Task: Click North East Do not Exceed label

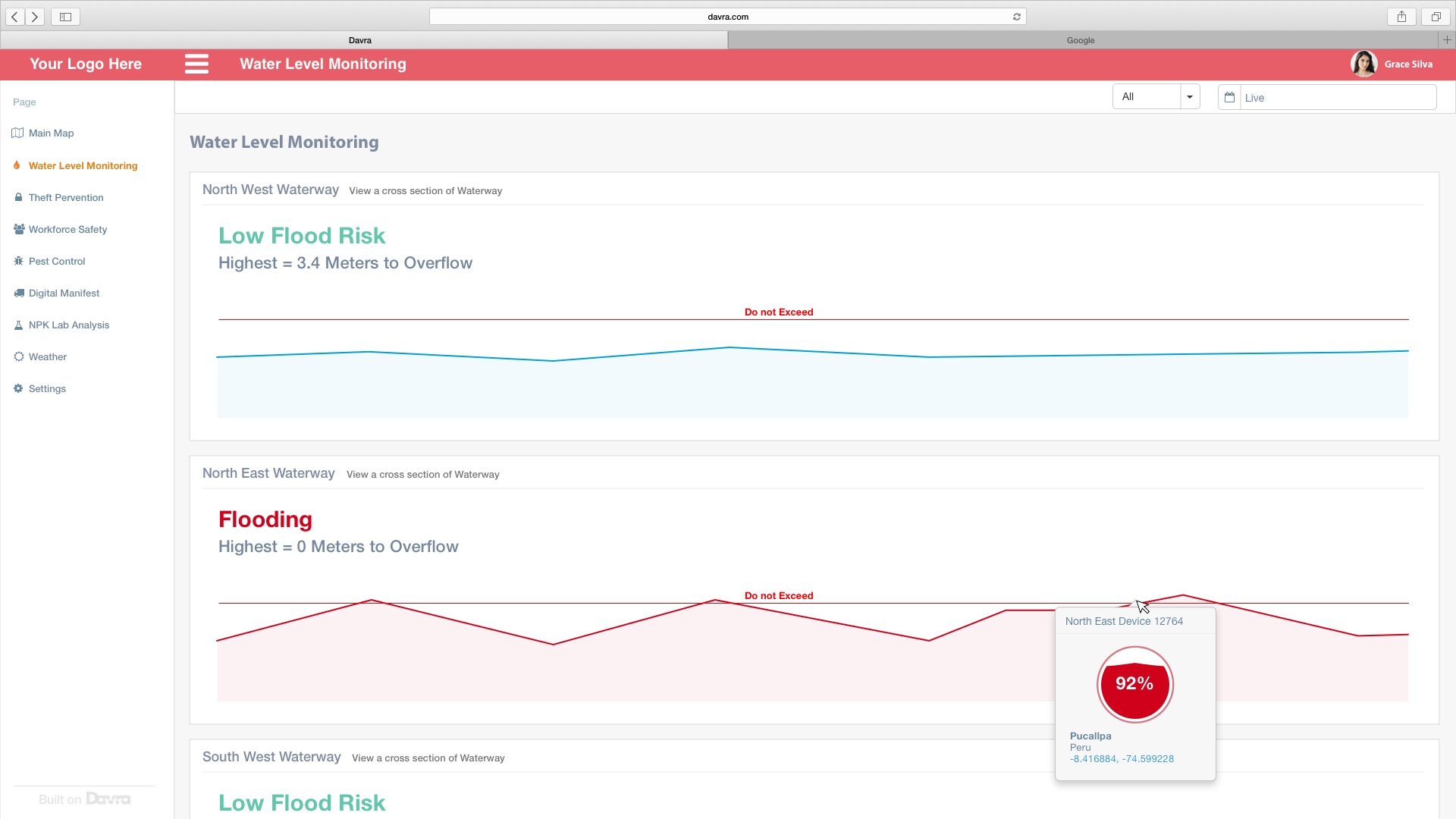Action: tap(778, 595)
